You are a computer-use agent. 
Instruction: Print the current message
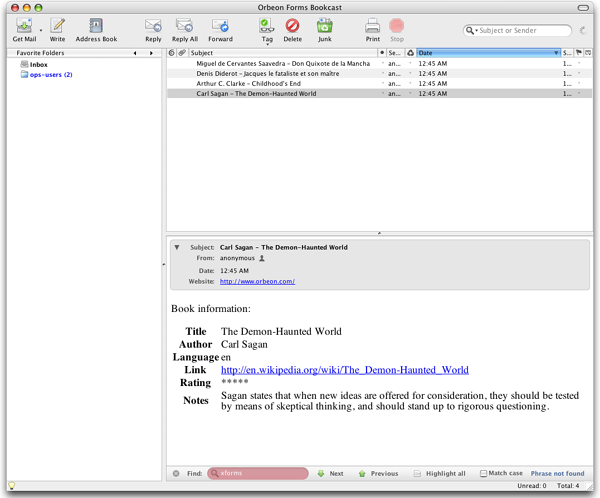pos(372,26)
